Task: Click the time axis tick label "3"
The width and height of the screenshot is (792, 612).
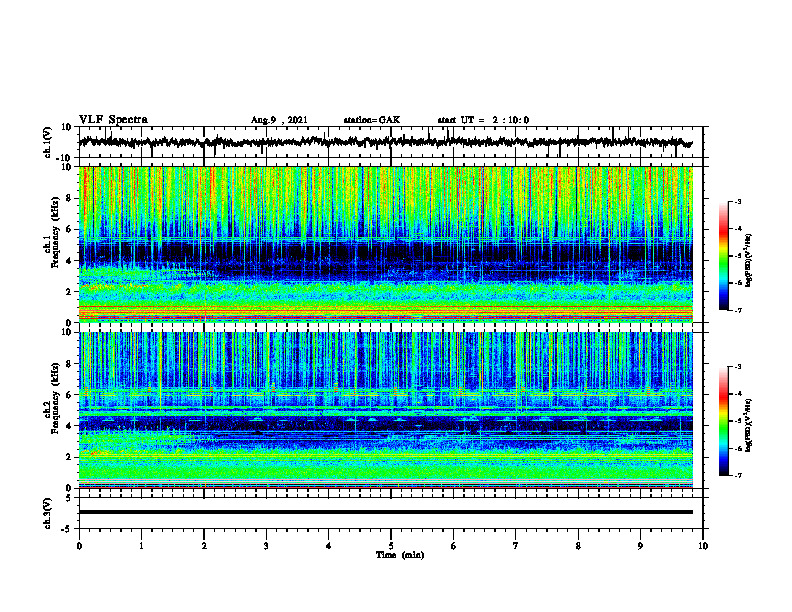Action: pos(266,546)
